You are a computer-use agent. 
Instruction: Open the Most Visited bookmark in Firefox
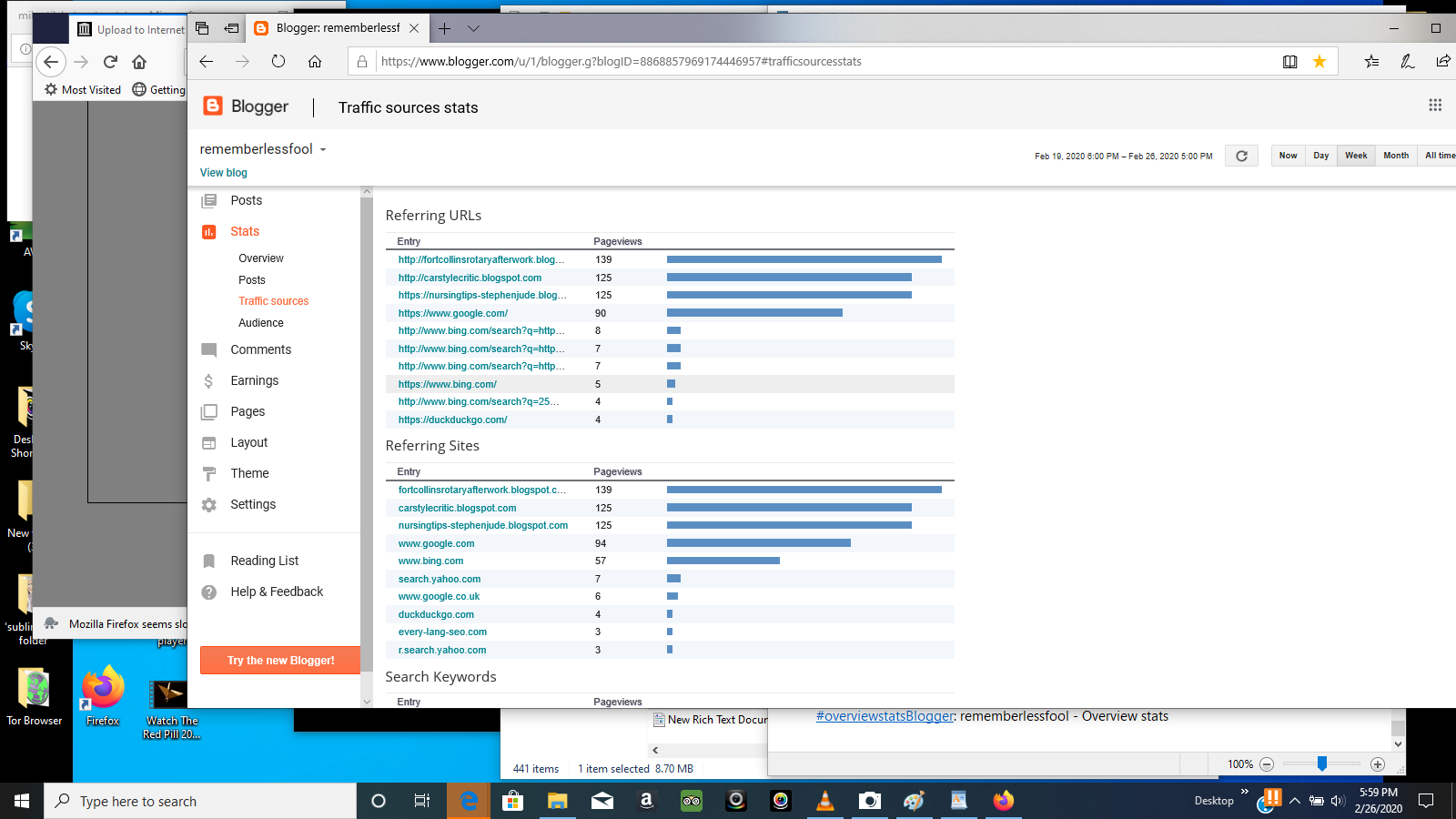[x=83, y=89]
